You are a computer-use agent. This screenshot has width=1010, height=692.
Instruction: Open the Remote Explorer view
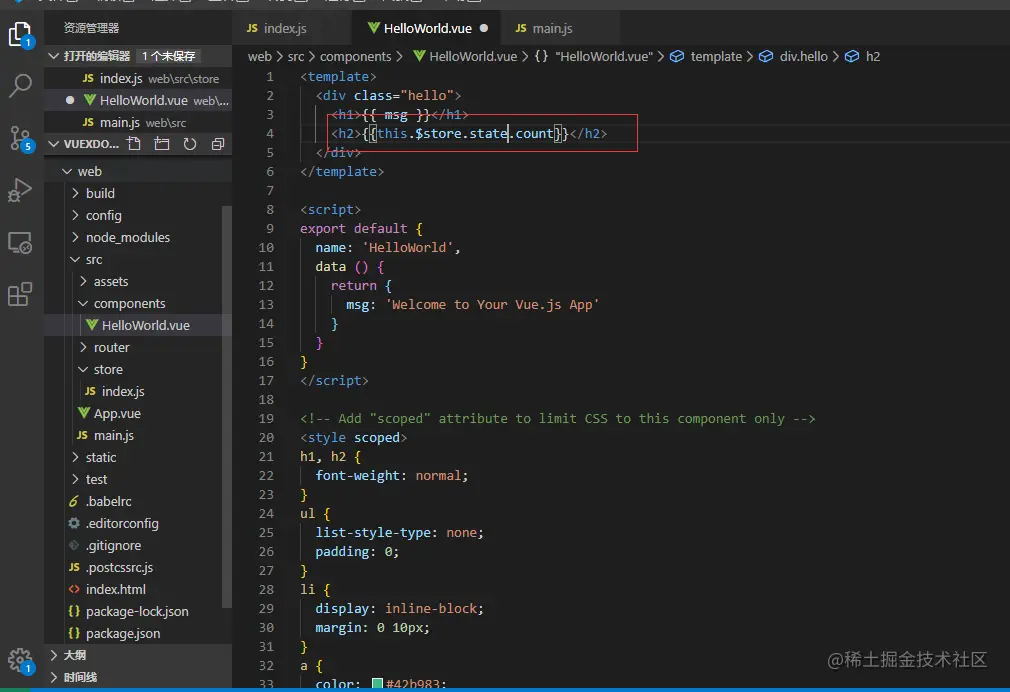click(x=20, y=243)
